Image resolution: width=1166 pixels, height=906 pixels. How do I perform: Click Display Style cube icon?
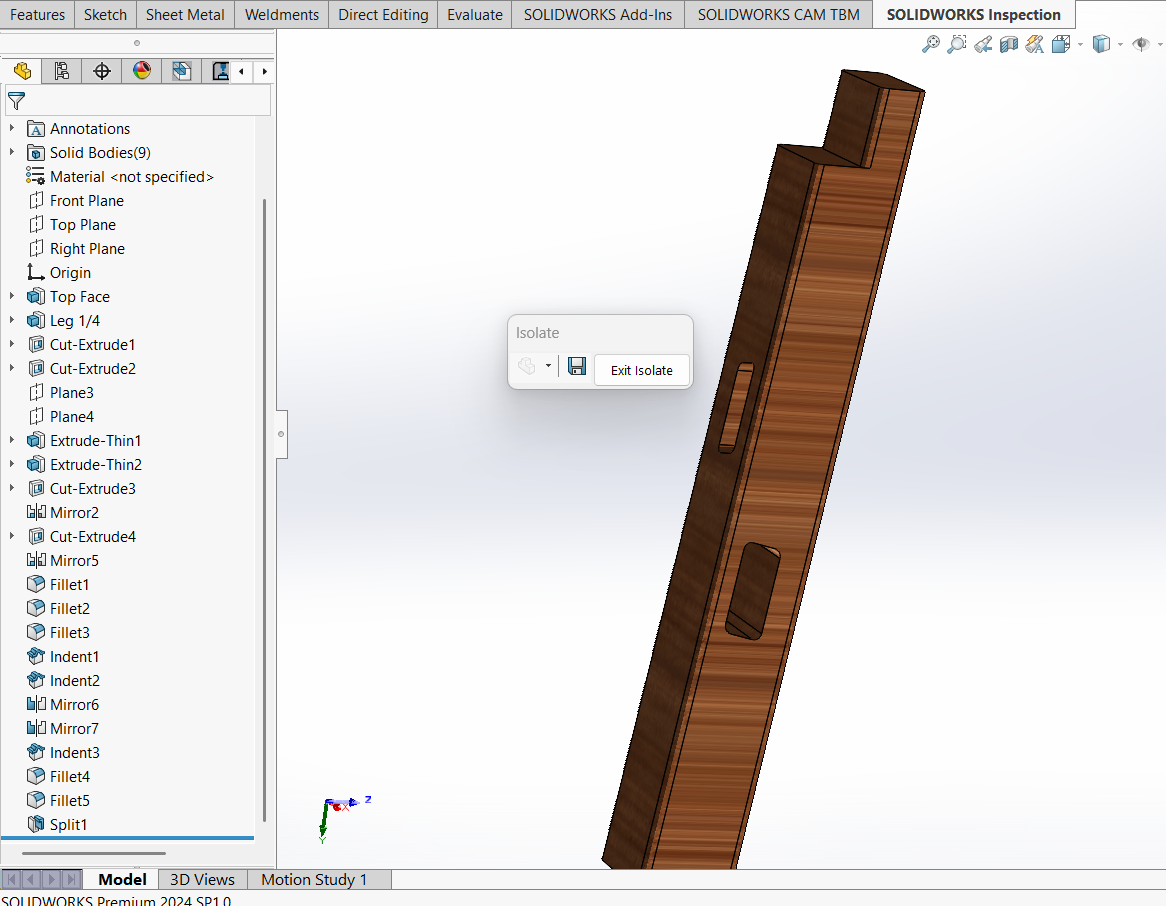1101,45
